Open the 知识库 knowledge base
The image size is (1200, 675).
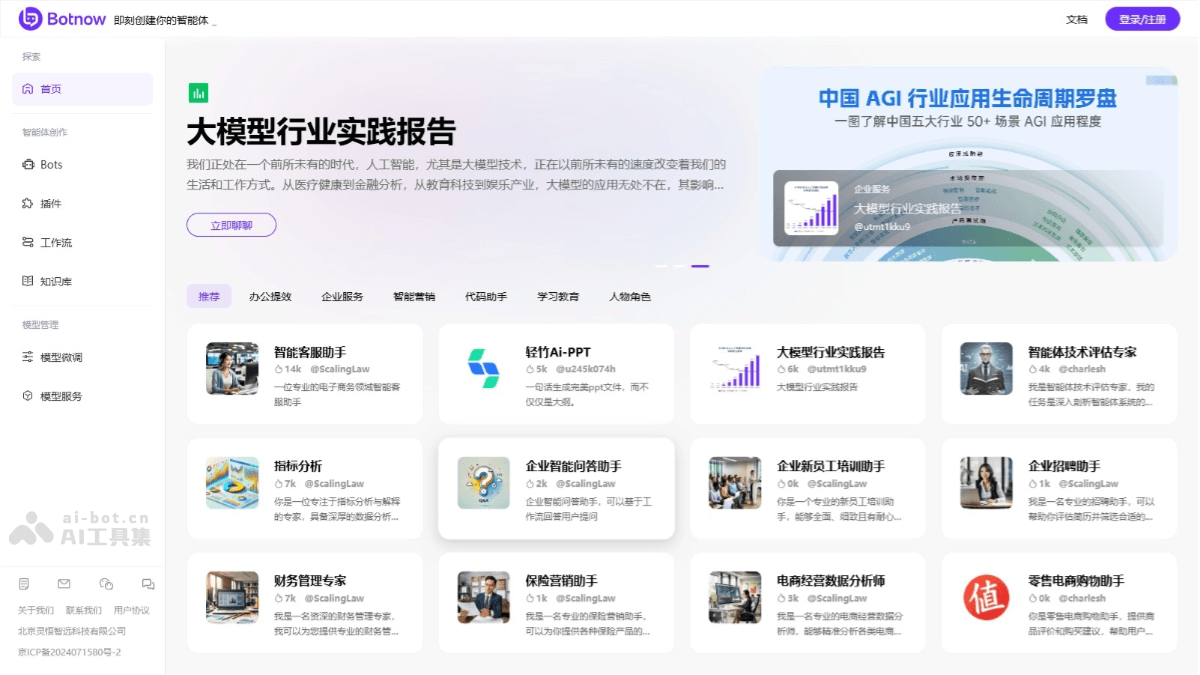coord(55,282)
